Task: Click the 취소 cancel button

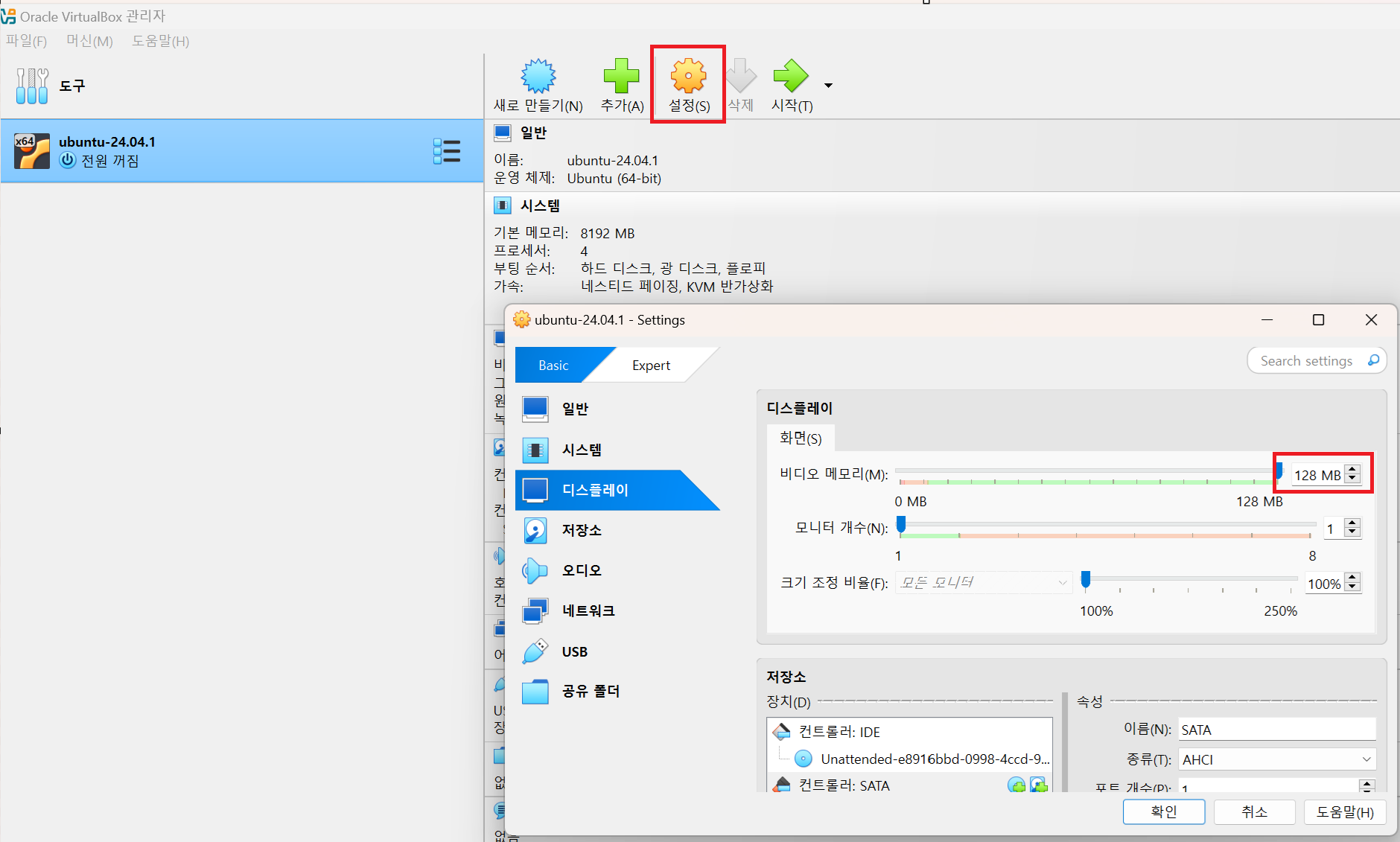Action: (1254, 812)
